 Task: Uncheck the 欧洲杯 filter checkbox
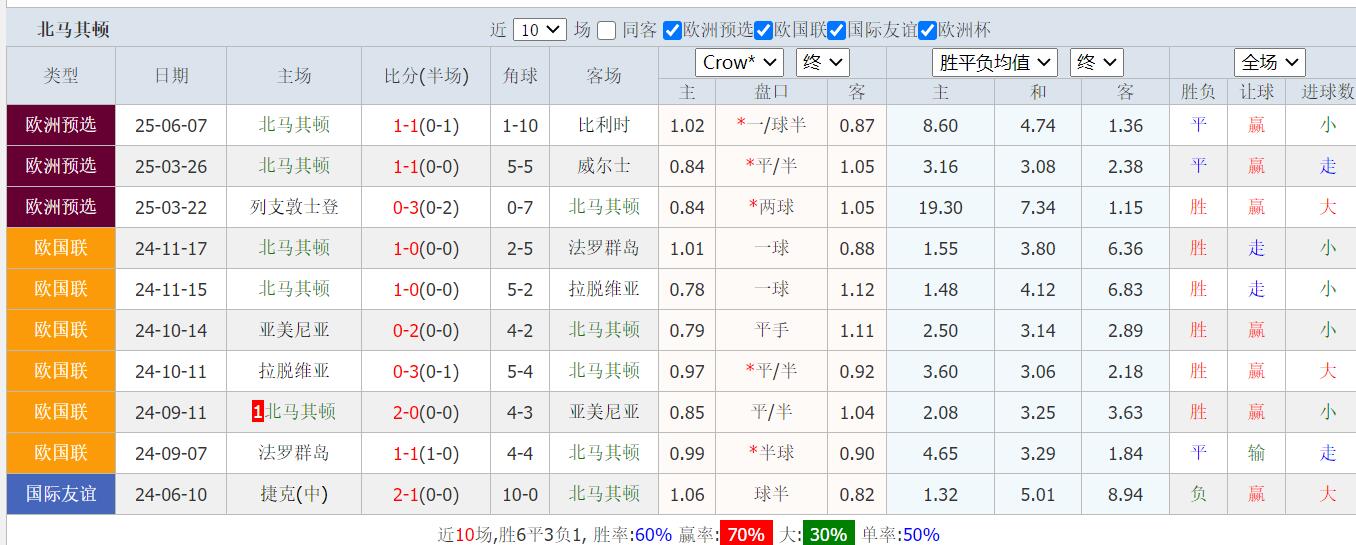point(927,30)
